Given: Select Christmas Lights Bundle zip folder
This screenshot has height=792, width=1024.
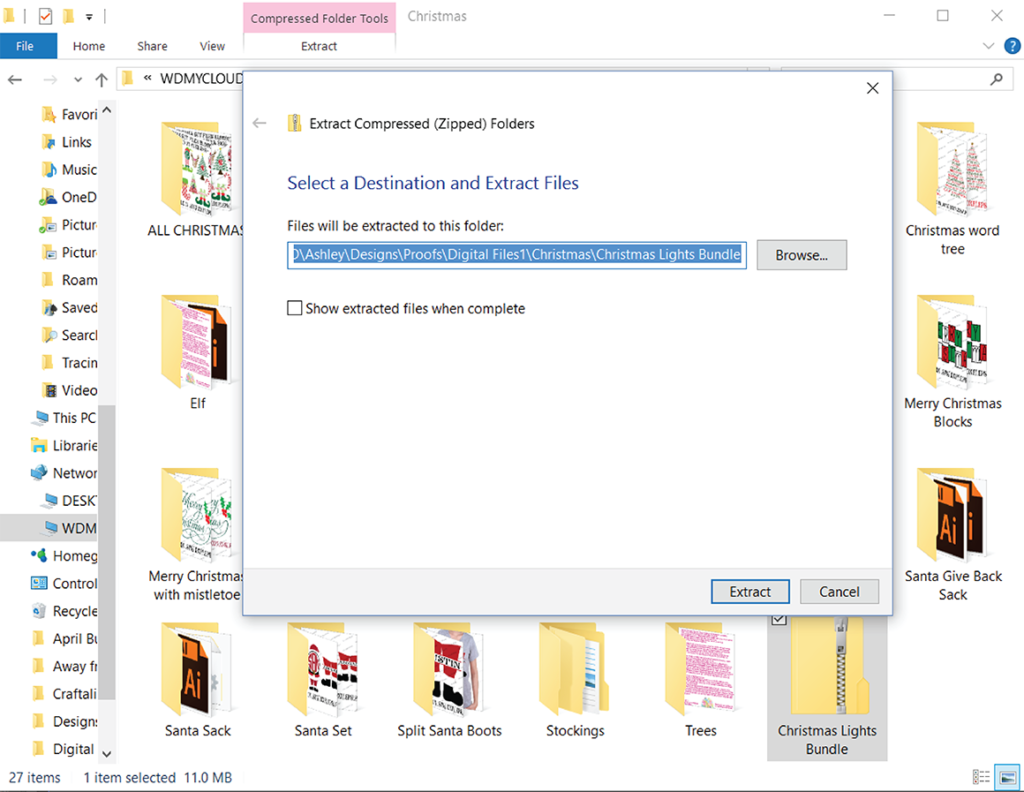Looking at the screenshot, I should point(827,689).
